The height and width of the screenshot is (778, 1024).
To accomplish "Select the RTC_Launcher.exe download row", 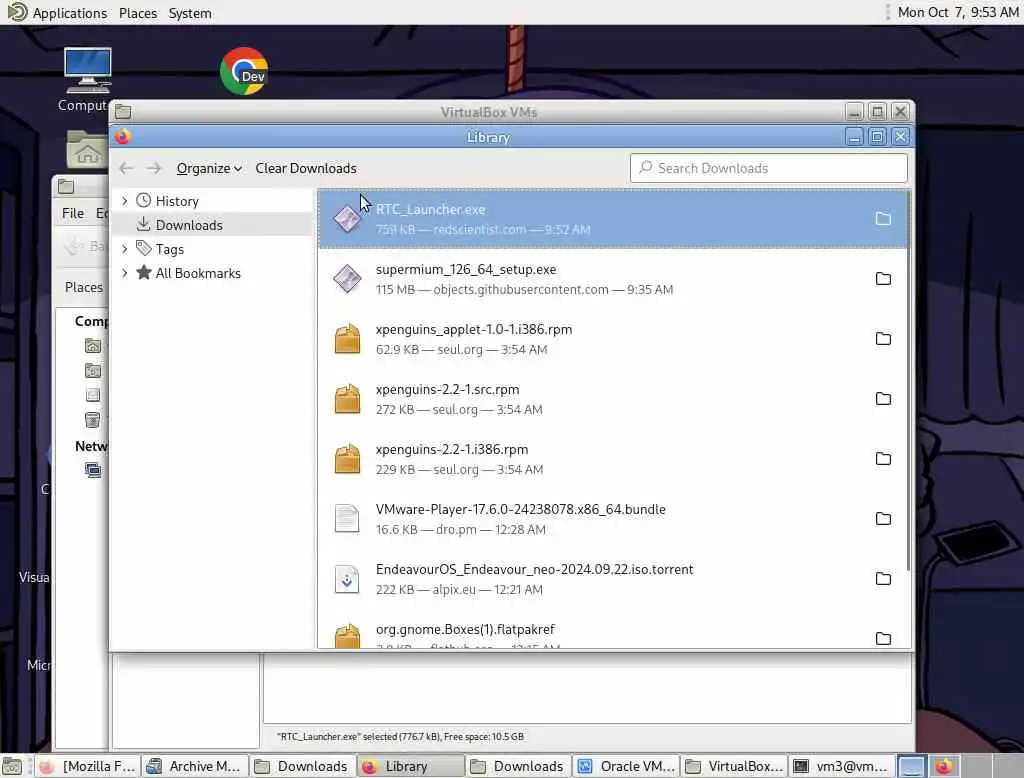I will click(x=613, y=219).
